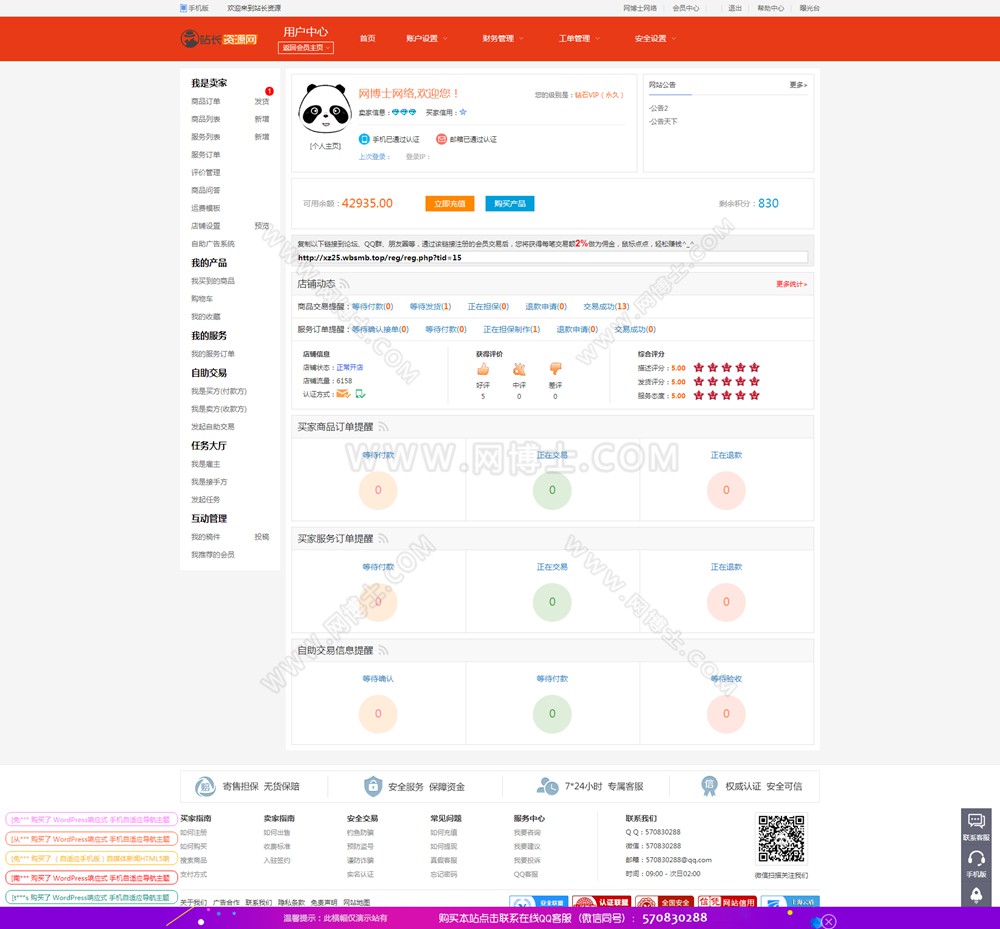Viewport: 1000px width, 929px height.
Task: Click the 帮助中心 link in the top bar
Action: 770,8
